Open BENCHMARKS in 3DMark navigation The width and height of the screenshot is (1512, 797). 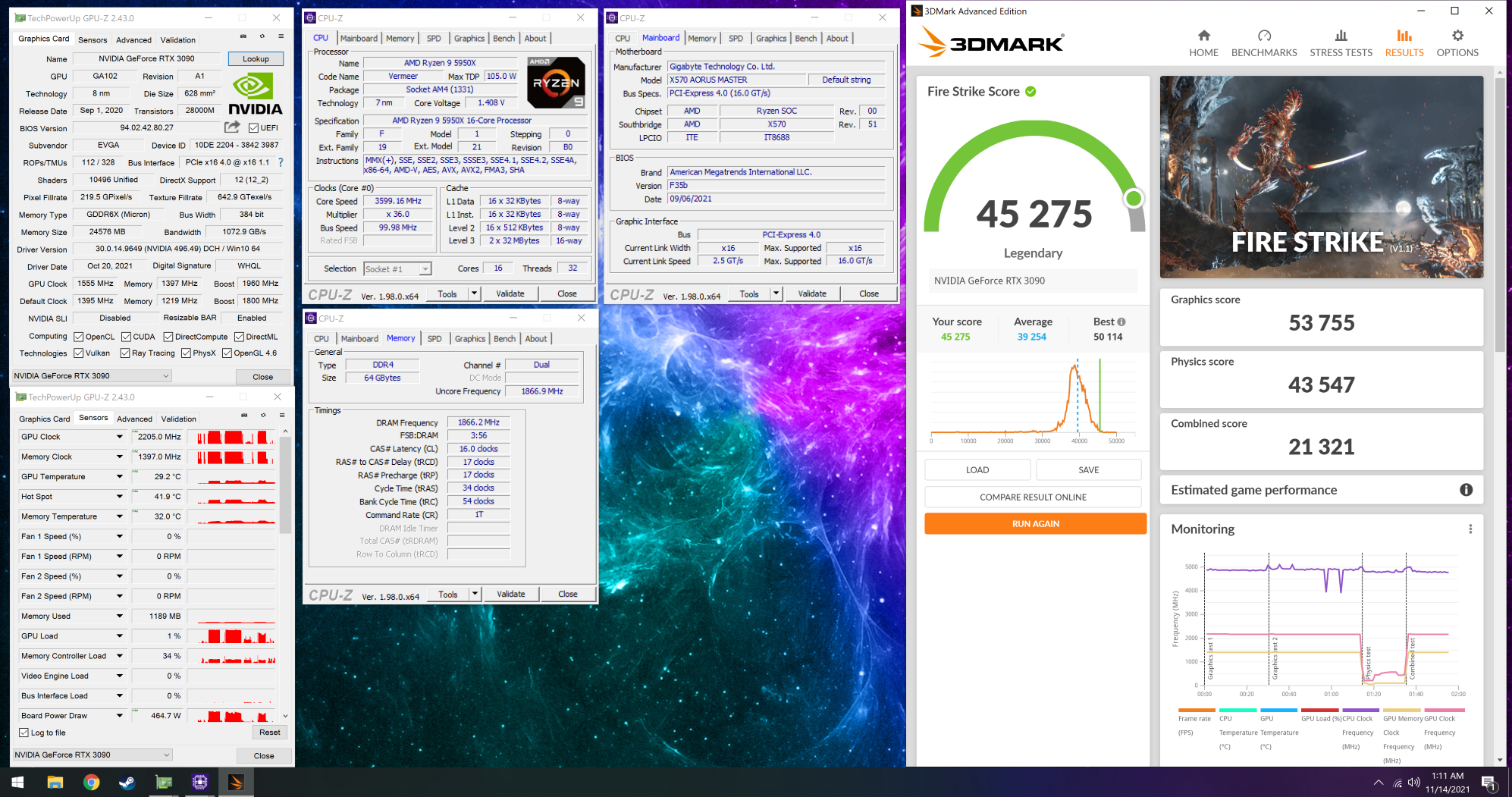pos(1264,44)
